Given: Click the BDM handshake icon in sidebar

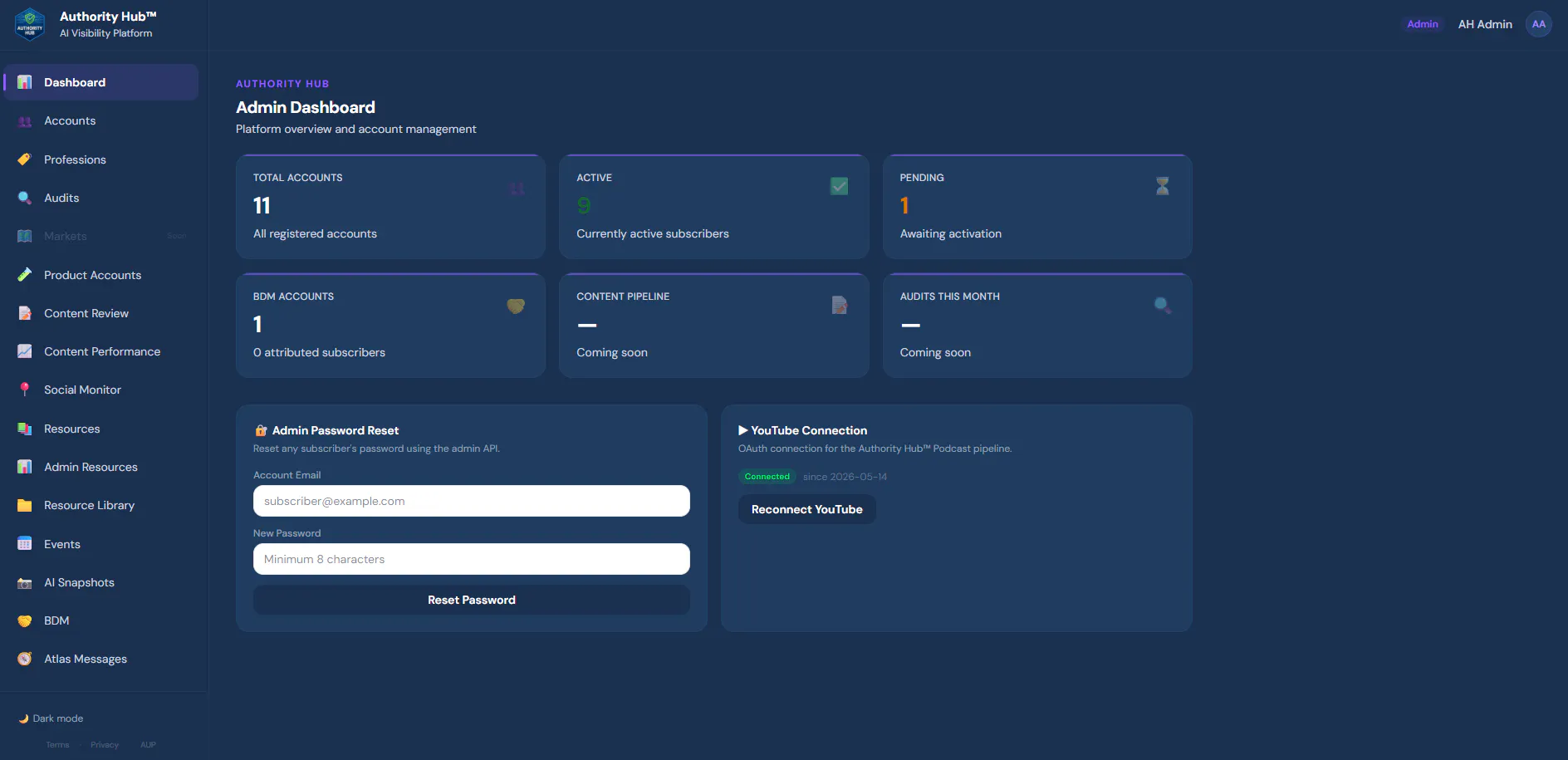Looking at the screenshot, I should [25, 620].
